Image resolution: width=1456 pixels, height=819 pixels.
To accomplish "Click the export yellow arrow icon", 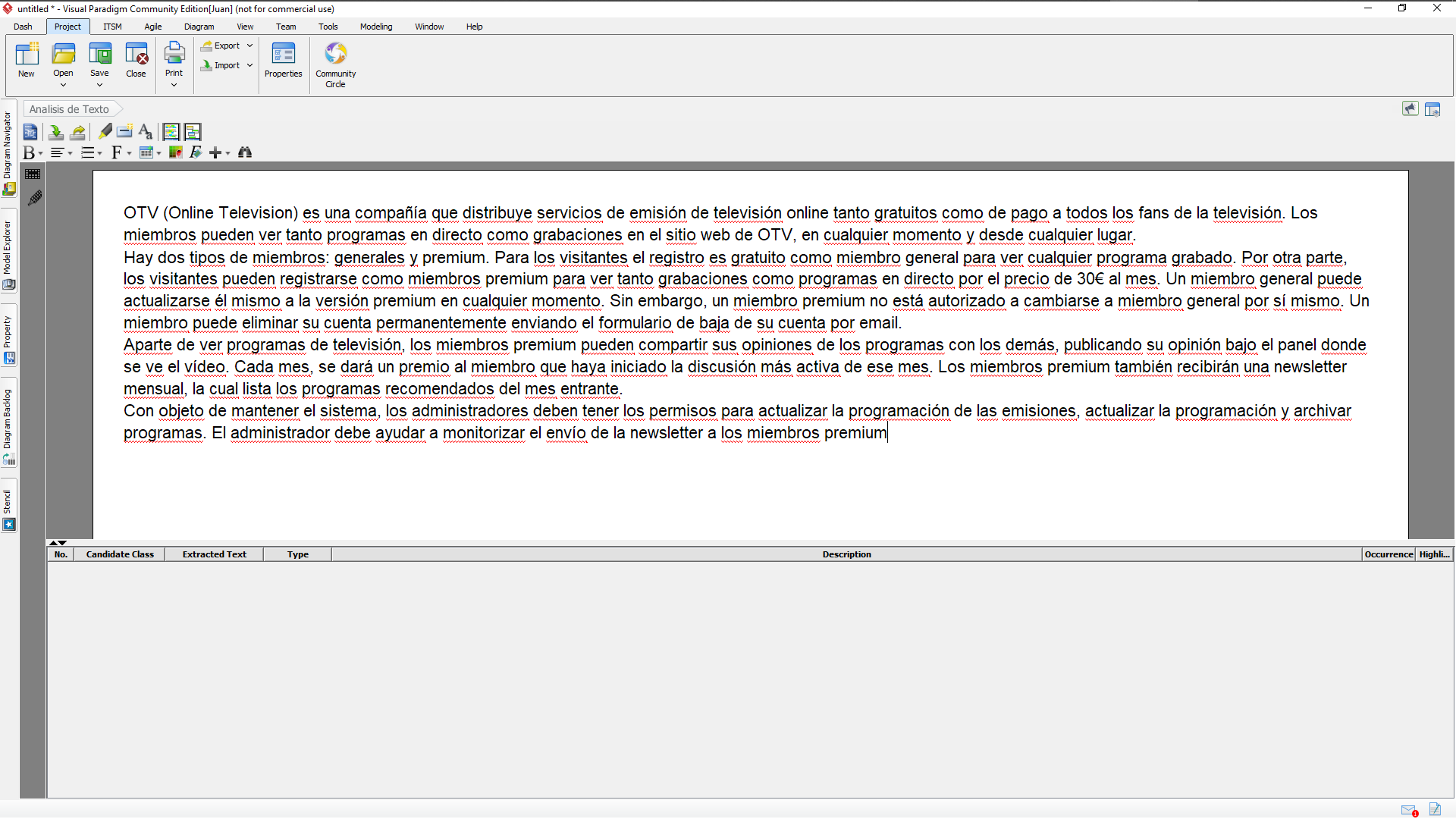I will pos(77,132).
